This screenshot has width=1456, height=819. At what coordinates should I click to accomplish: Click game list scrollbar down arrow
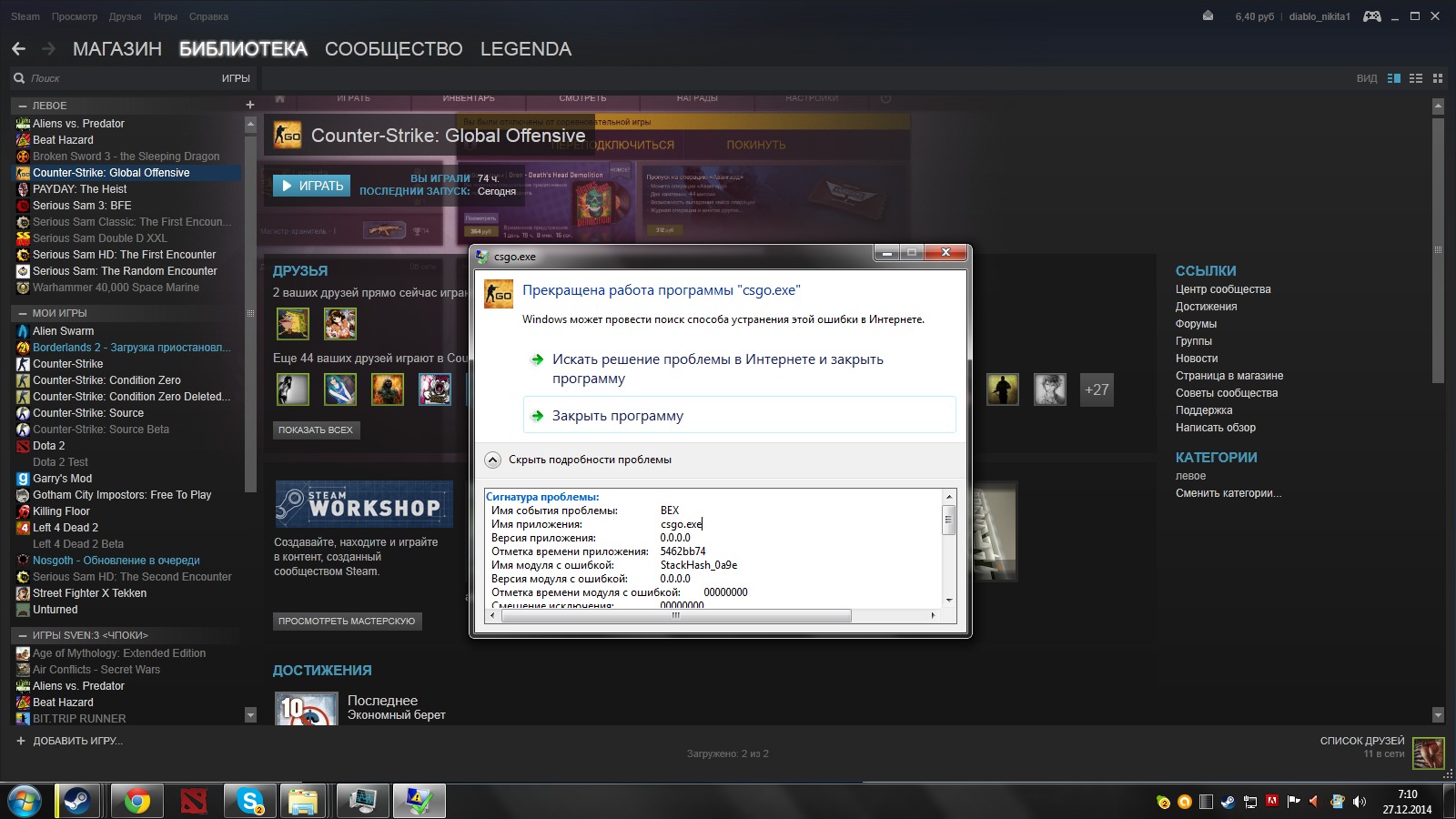point(250,715)
